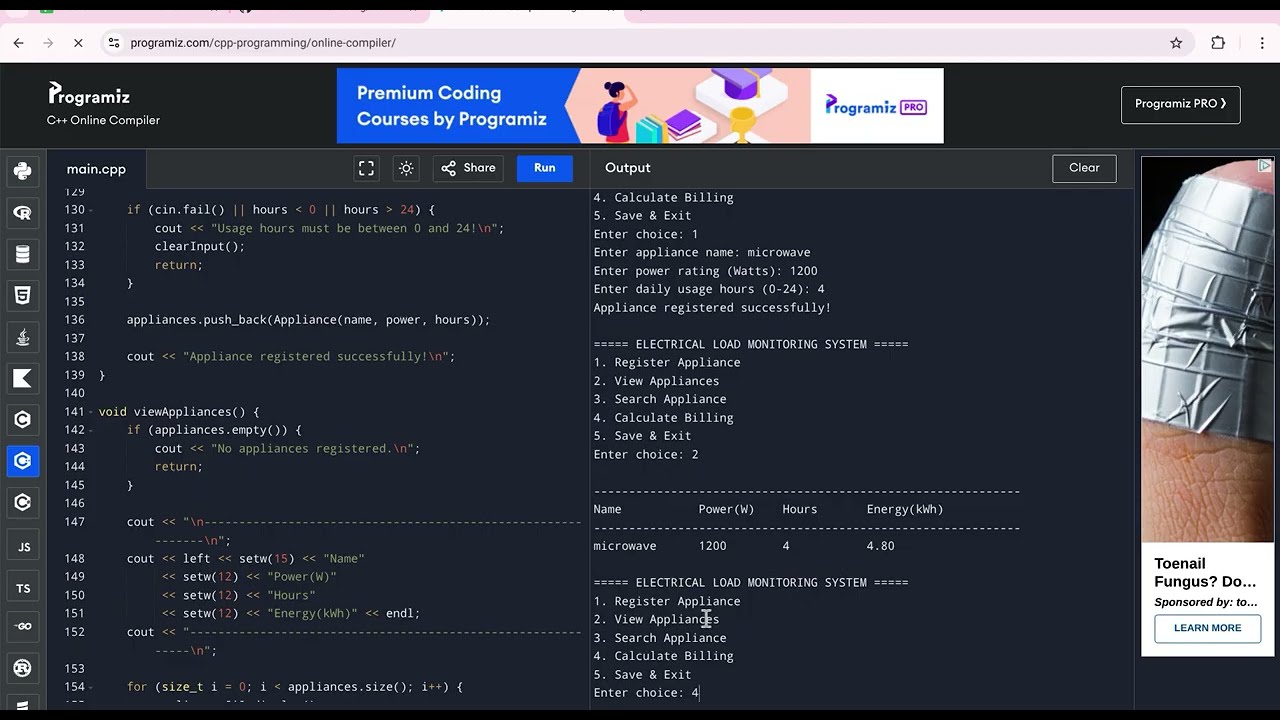The height and width of the screenshot is (720, 1280).
Task: Select the C compiler icon
Action: [23, 419]
